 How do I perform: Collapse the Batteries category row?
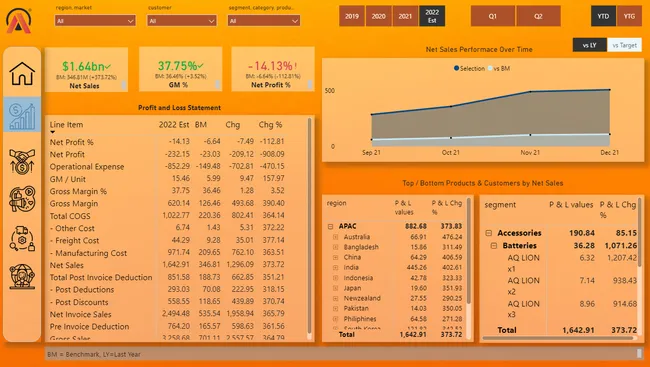click(494, 246)
